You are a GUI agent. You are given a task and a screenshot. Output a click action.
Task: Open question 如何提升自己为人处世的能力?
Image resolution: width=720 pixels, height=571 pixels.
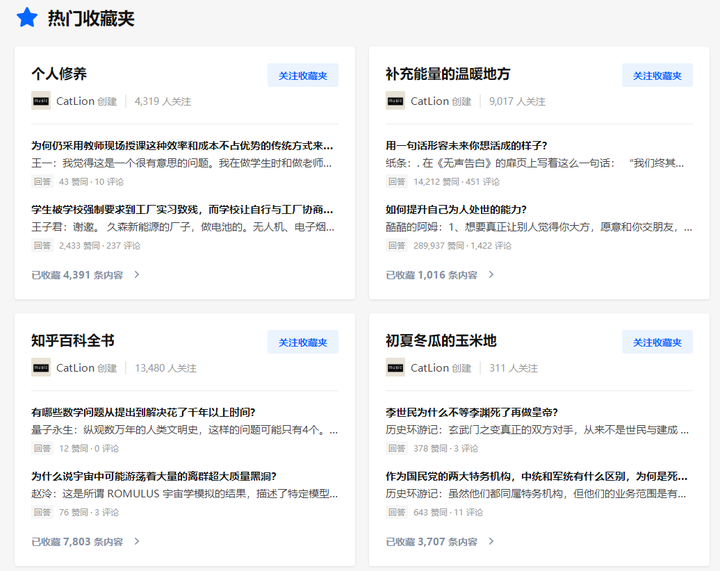(x=456, y=210)
